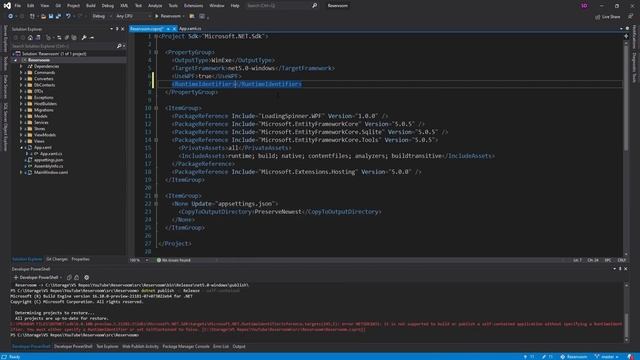Expand the Commands folder
Viewport: 640px width, 360px height.
click(x=21, y=73)
